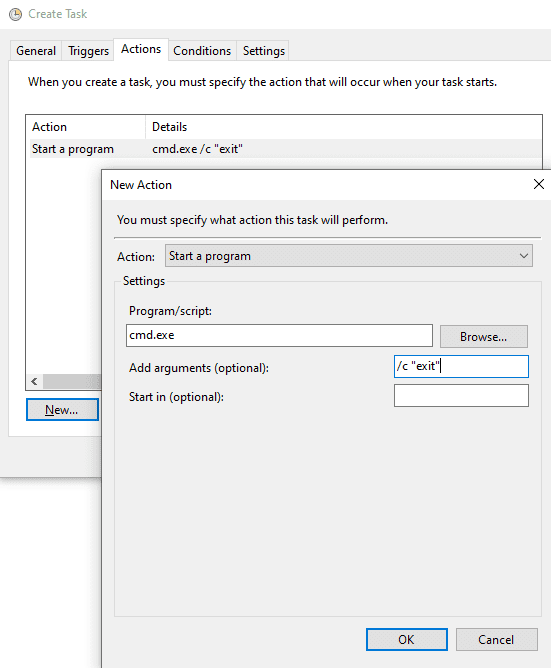This screenshot has height=668, width=551.
Task: Go to the Conditions tab
Action: point(202,51)
